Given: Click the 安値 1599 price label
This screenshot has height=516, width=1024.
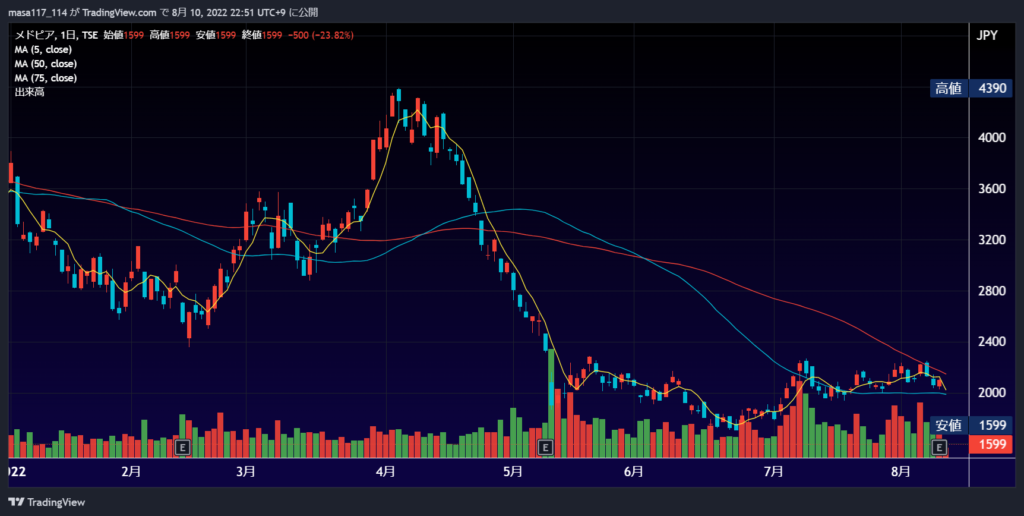Looking at the screenshot, I should 972,425.
